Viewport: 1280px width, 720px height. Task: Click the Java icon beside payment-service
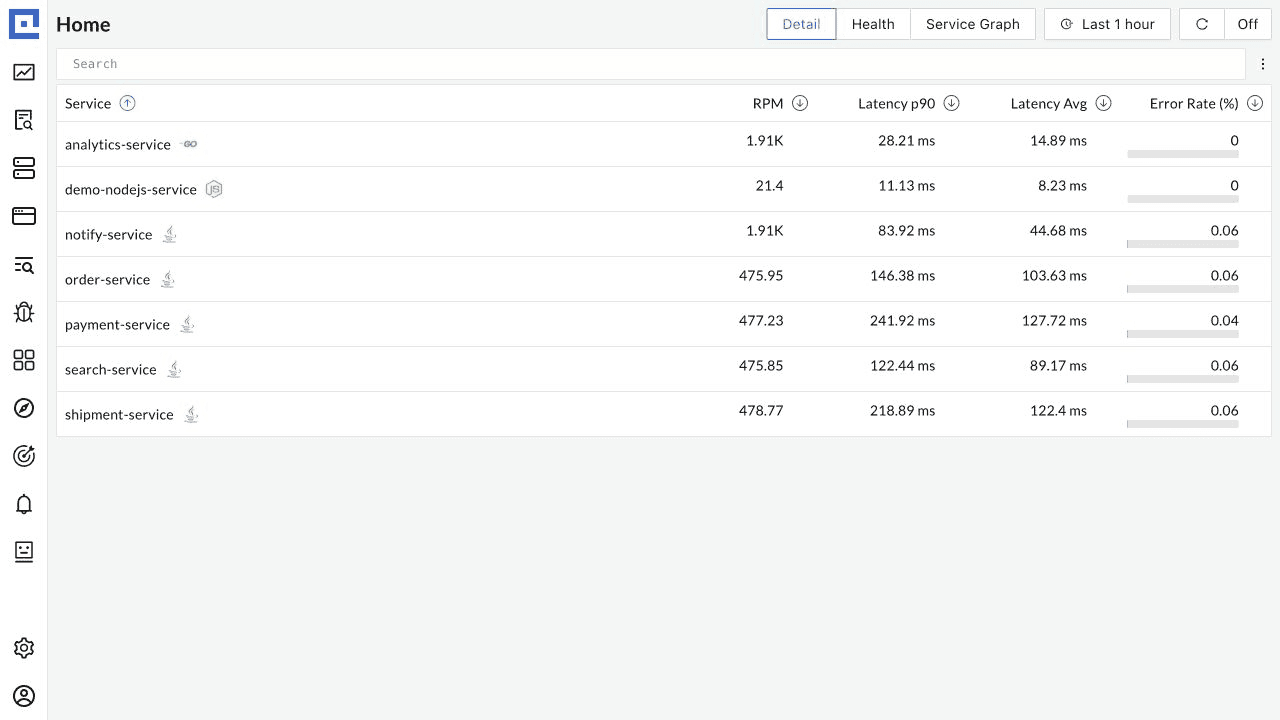pyautogui.click(x=187, y=324)
